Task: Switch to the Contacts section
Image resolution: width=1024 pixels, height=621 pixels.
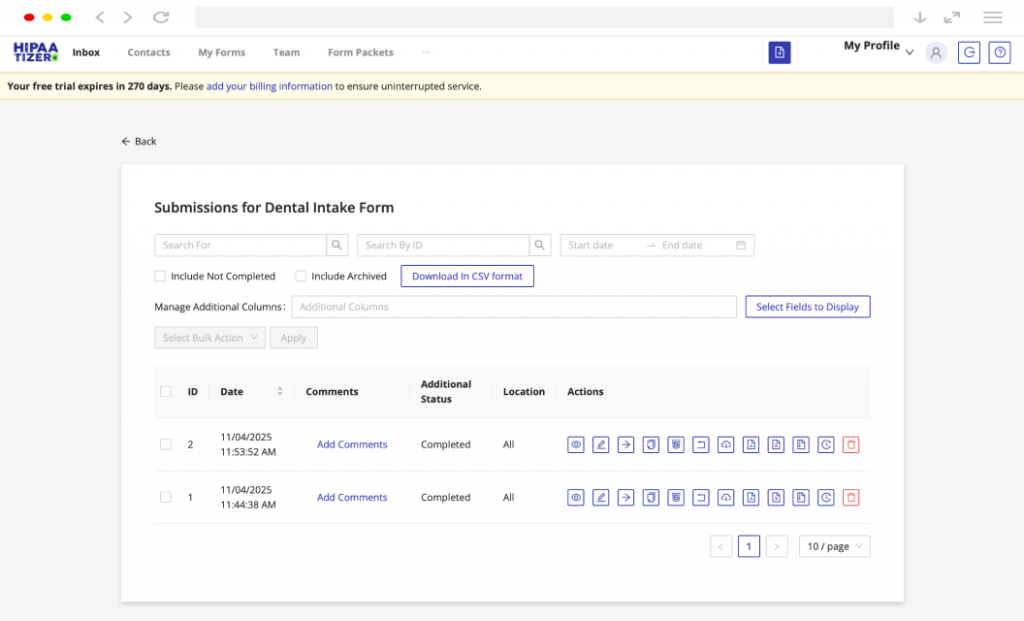Action: (148, 52)
